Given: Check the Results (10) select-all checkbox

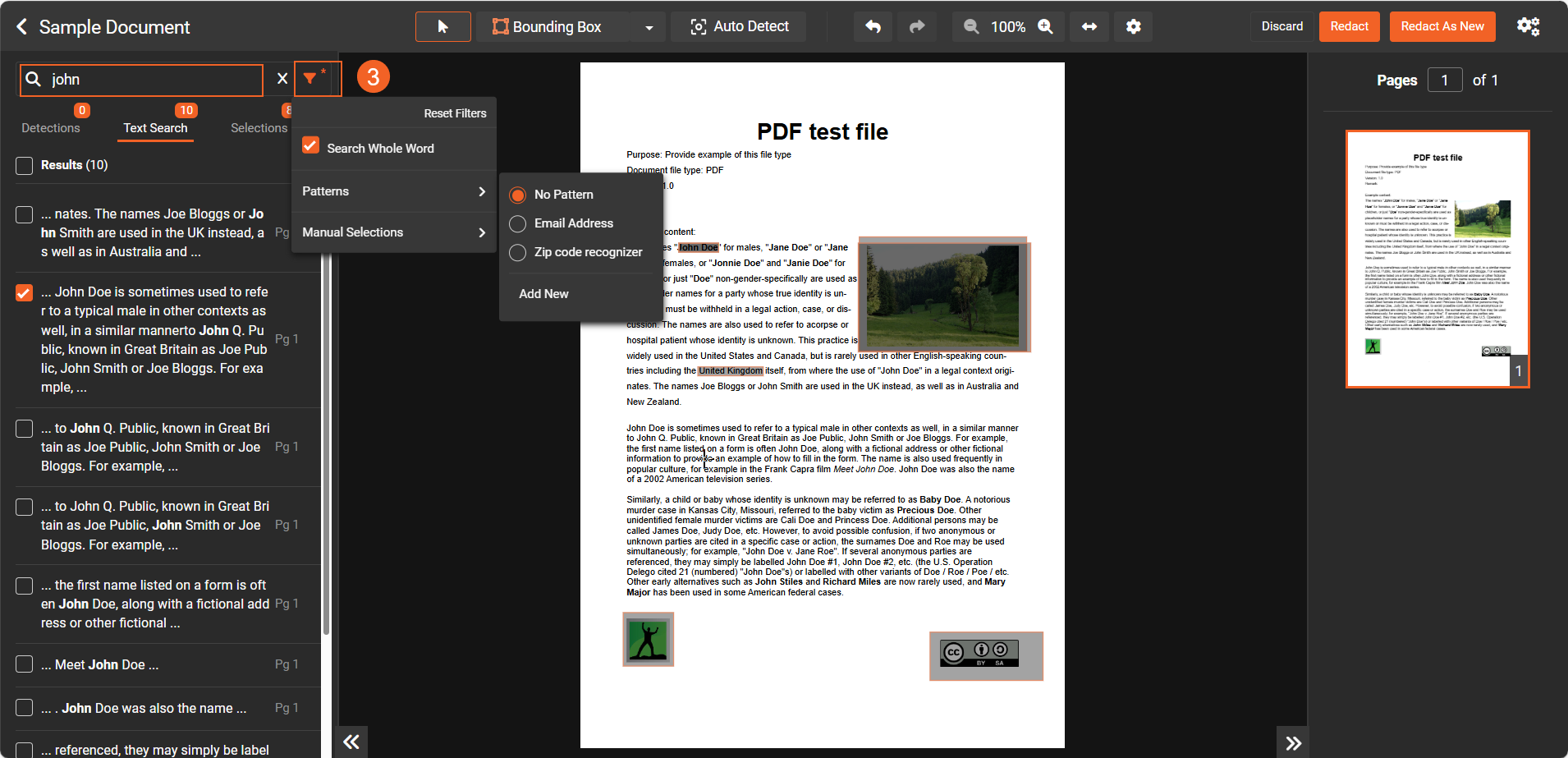Looking at the screenshot, I should (x=25, y=166).
